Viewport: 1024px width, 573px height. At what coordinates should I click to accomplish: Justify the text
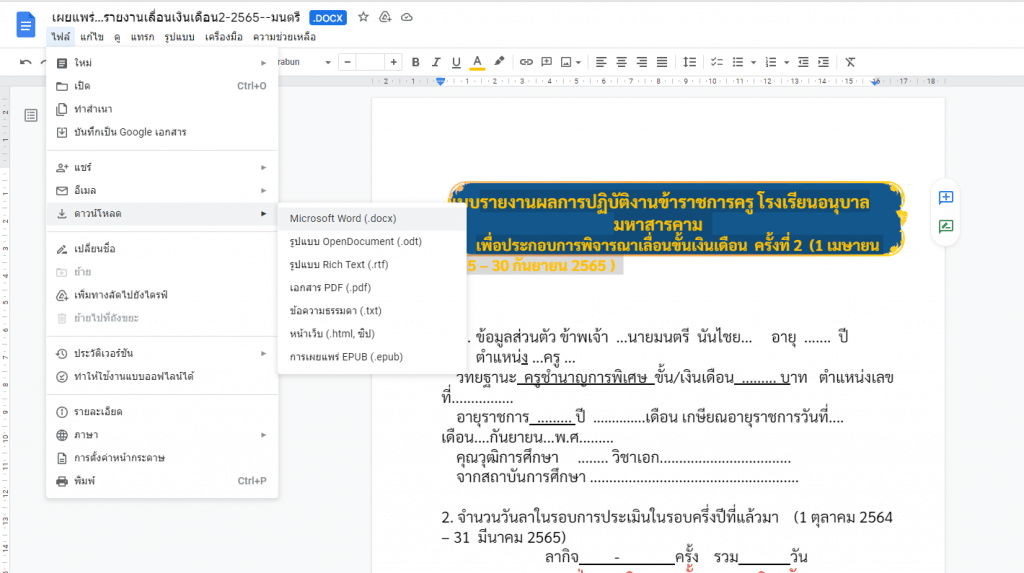click(662, 62)
